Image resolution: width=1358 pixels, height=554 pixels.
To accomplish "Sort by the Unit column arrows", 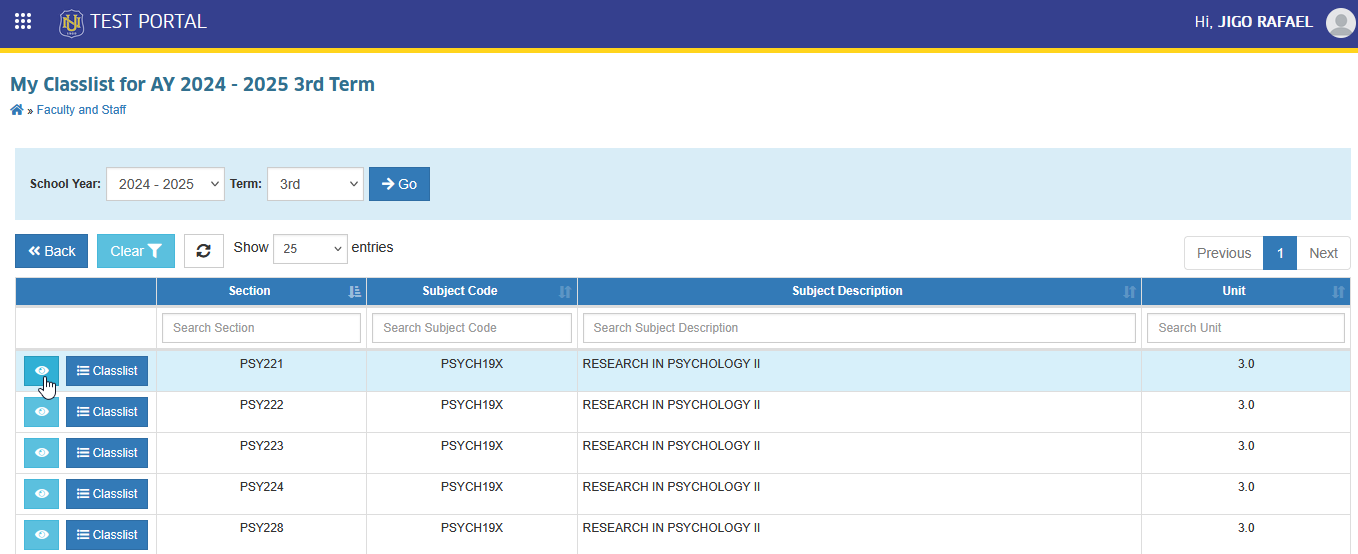I will (x=1339, y=292).
